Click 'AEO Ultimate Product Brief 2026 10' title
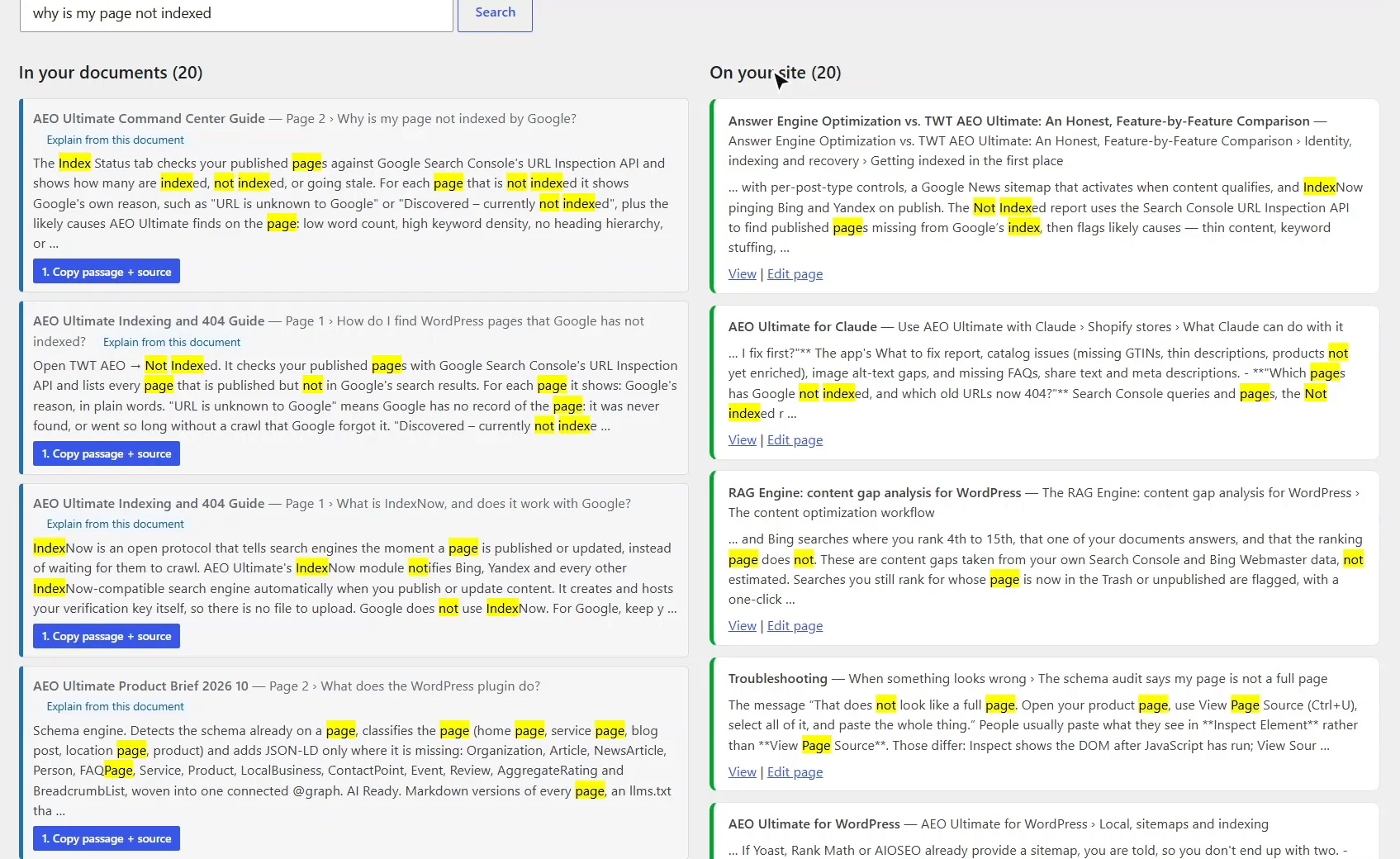 (x=140, y=686)
